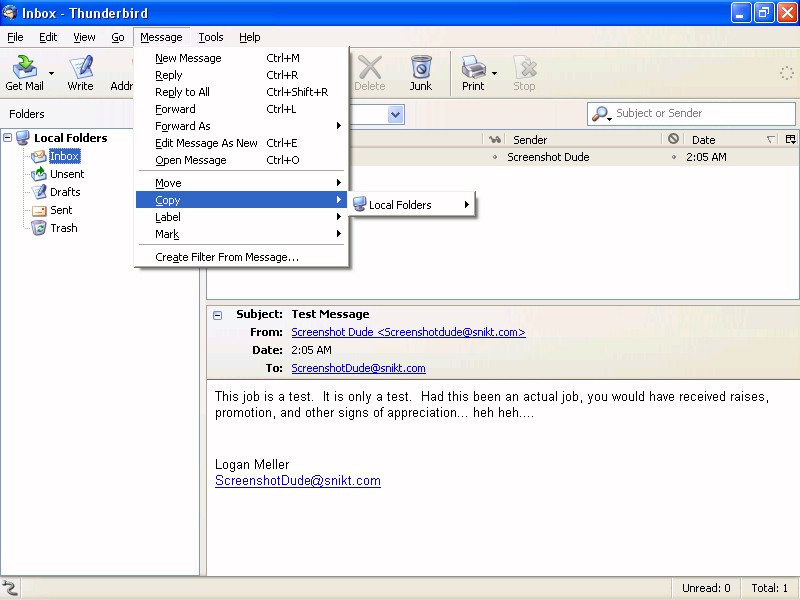Click the junk status column header icon
The image size is (800, 600).
pyautogui.click(x=673, y=139)
